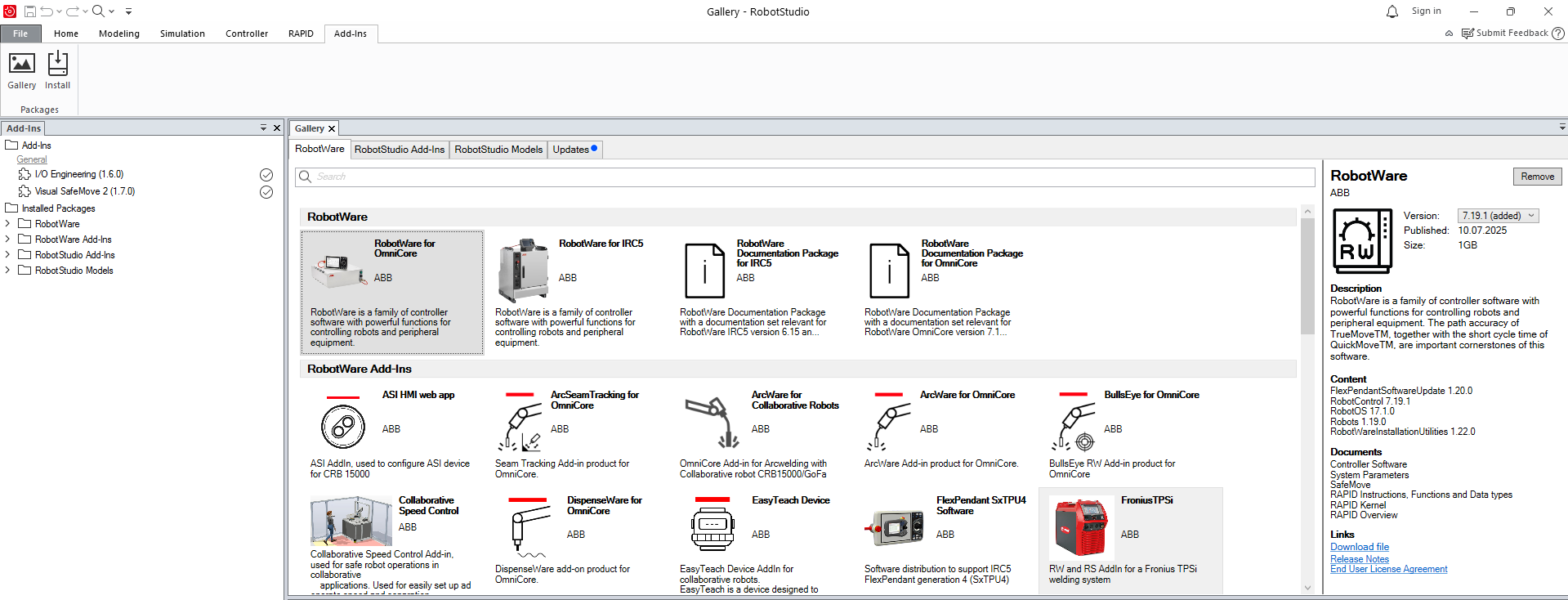
Task: Expand the RobotStudio Models tree node
Action: [x=8, y=271]
